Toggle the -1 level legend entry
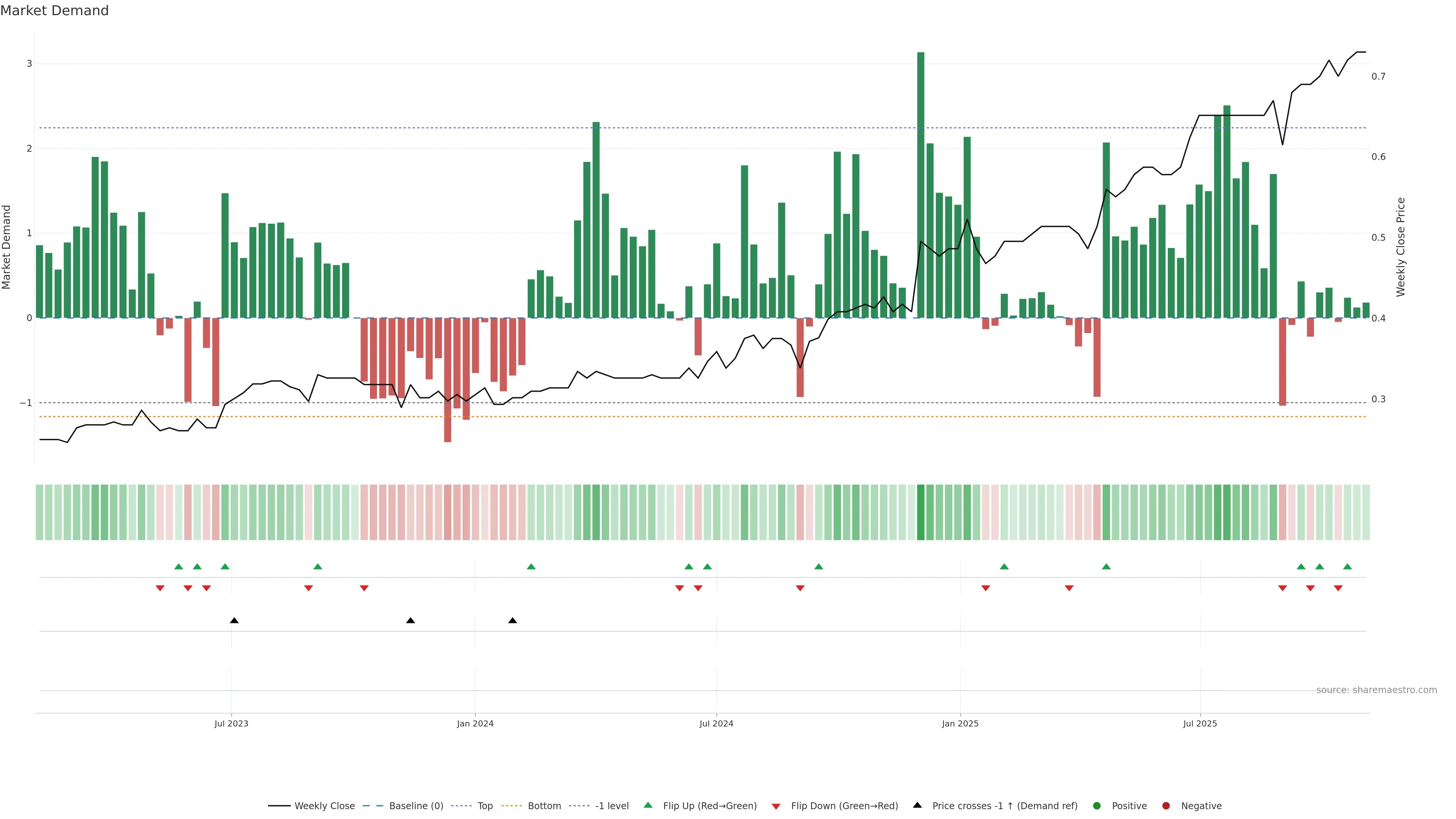Screen dimensions: 1456x819 pyautogui.click(x=612, y=805)
